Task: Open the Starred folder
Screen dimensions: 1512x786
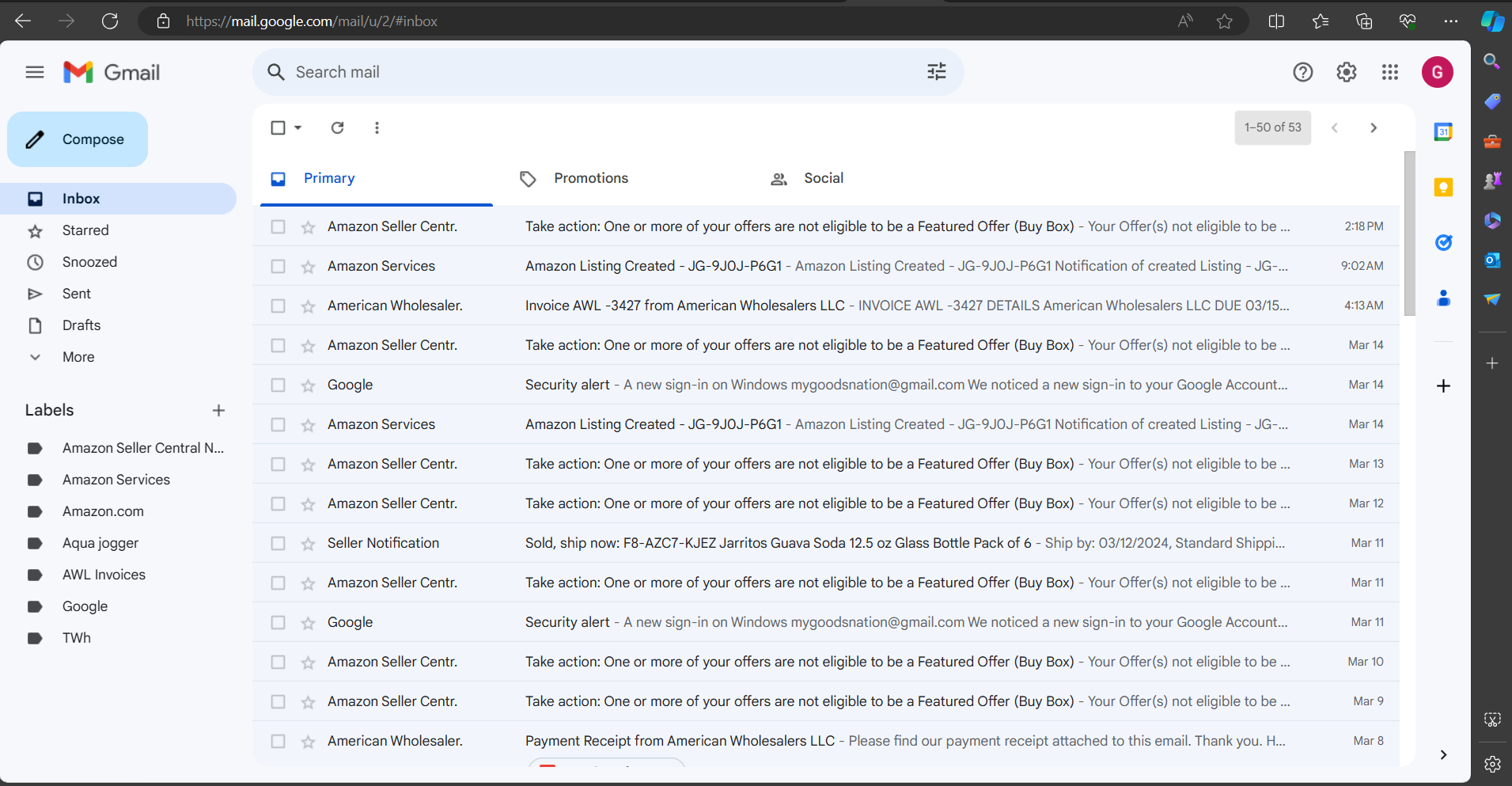Action: (85, 230)
